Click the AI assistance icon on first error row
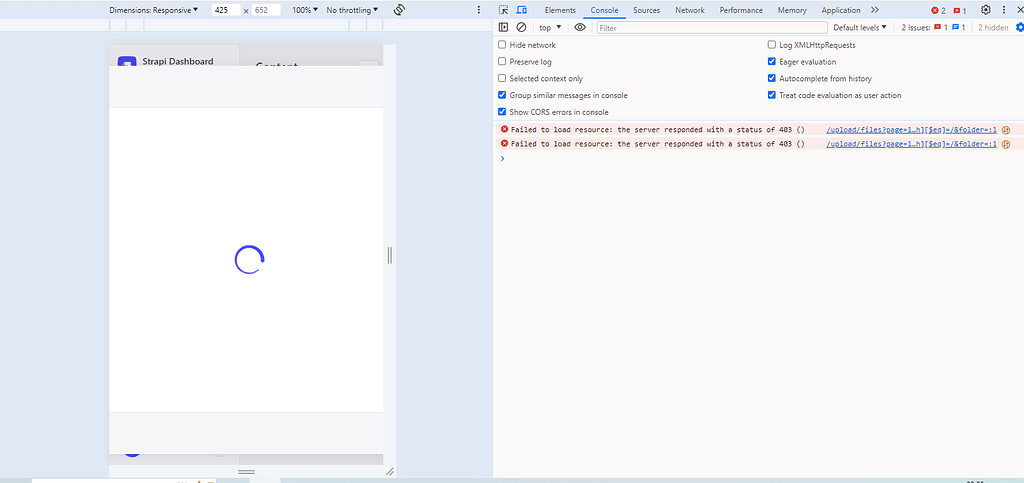 click(1006, 129)
